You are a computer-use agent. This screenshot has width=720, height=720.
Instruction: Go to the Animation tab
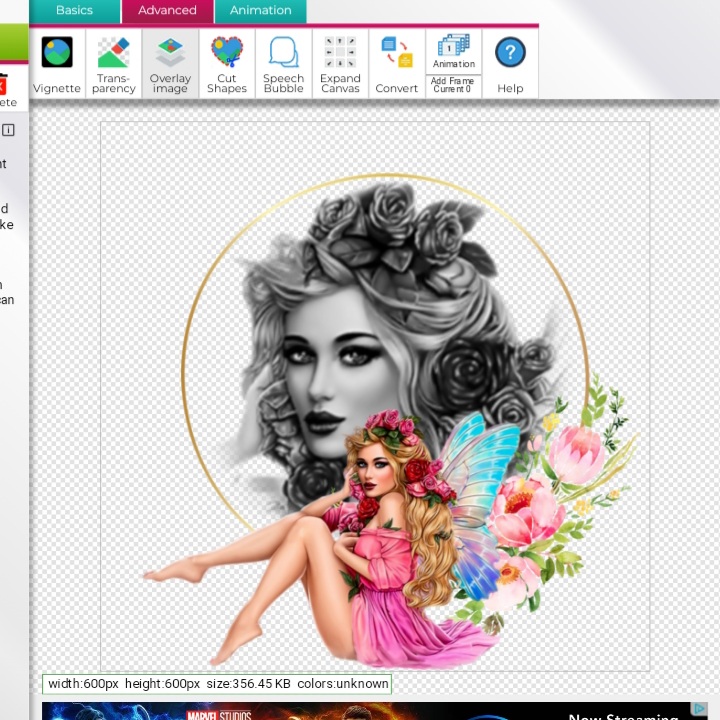(260, 11)
